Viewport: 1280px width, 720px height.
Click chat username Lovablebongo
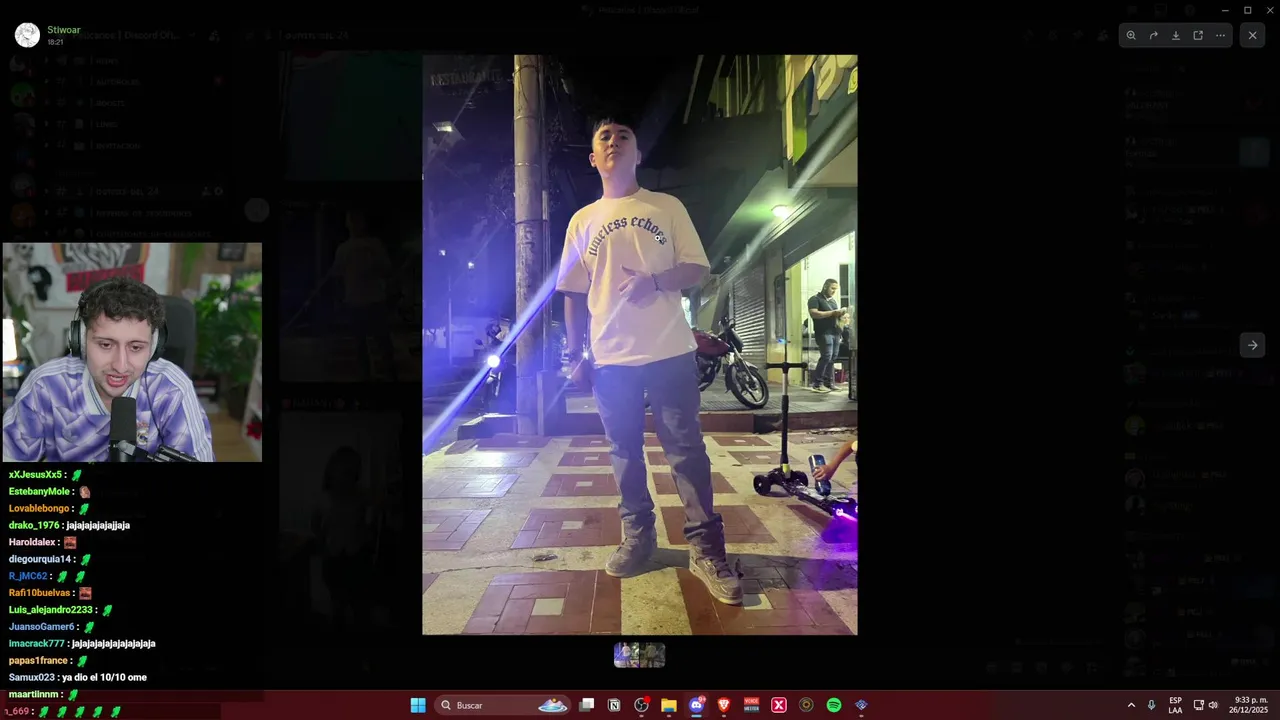click(39, 509)
